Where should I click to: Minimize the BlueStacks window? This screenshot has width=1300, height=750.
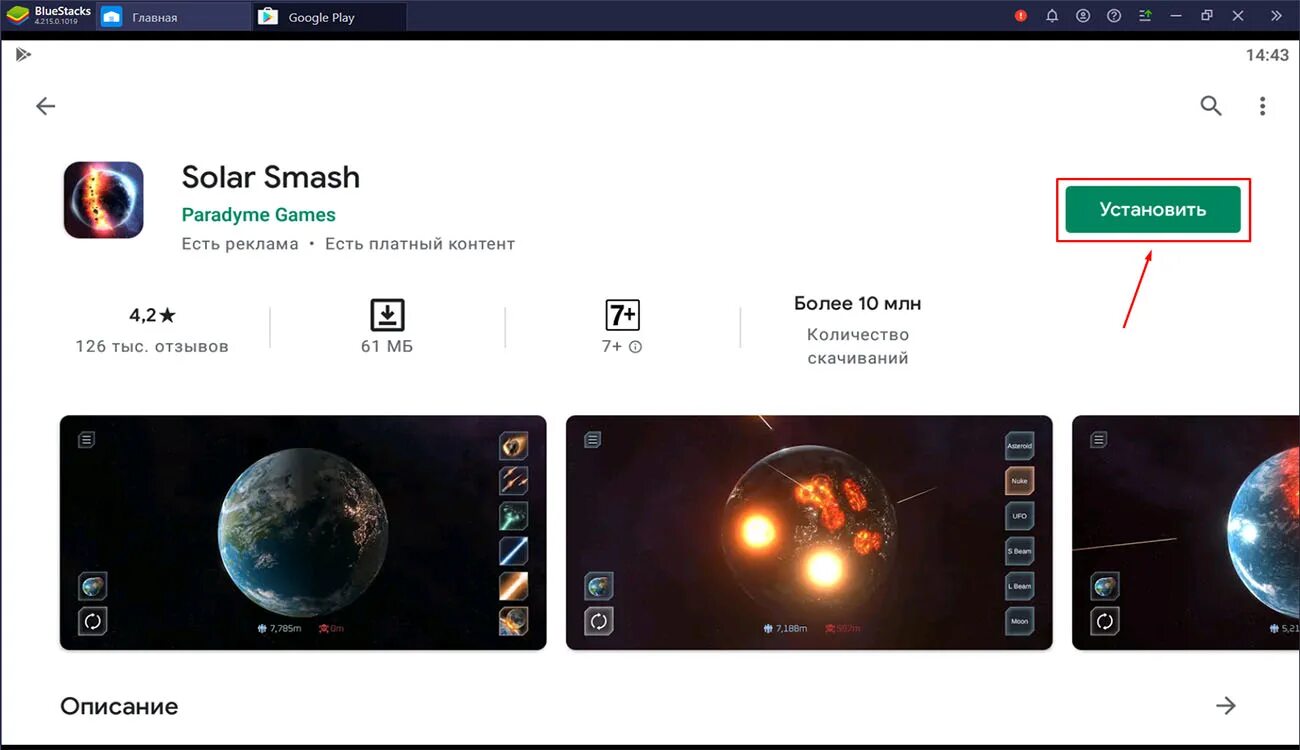(x=1178, y=16)
